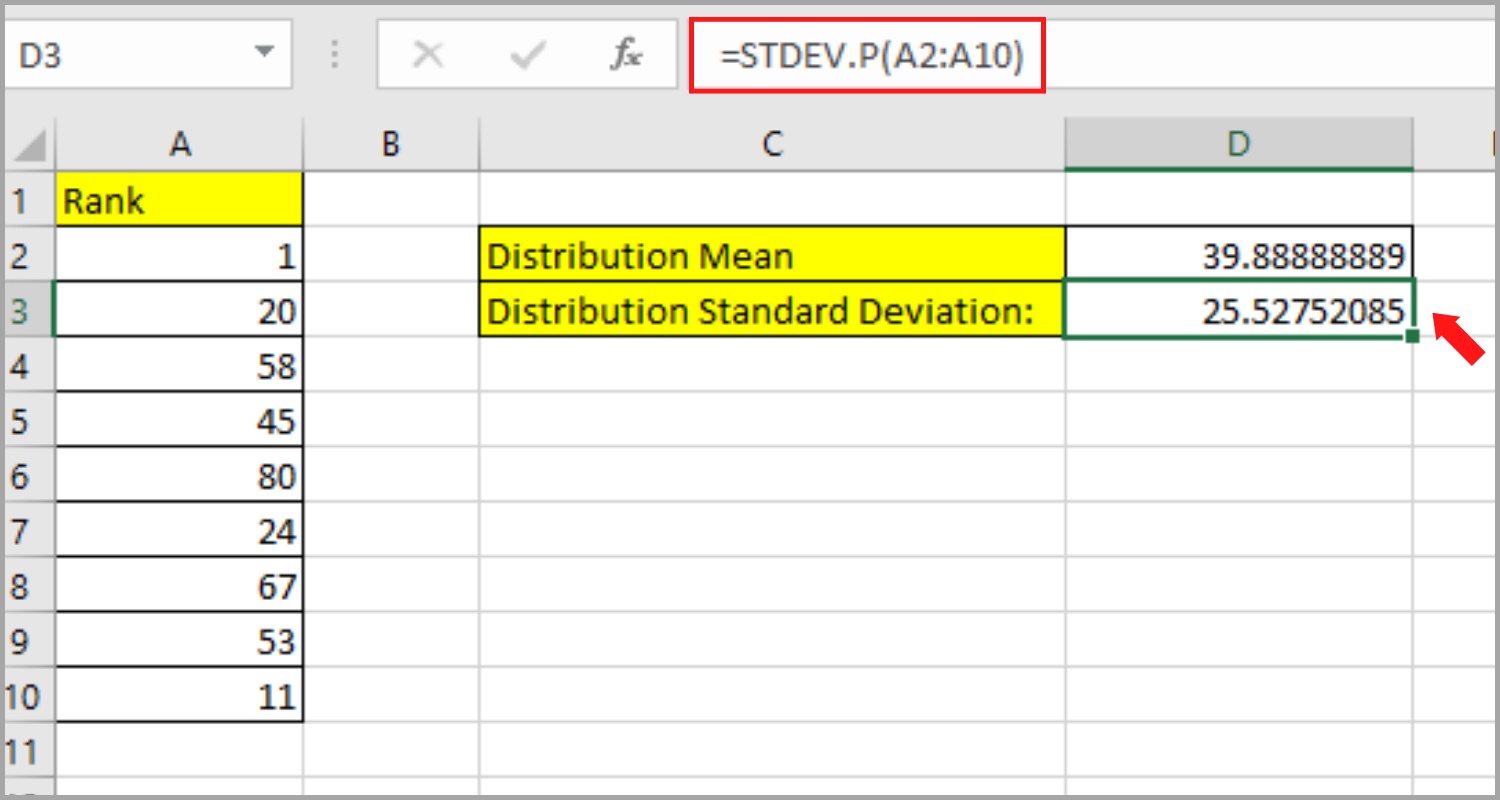Viewport: 1500px width, 800px height.
Task: Click the cell showing 25.52752085
Action: point(1238,310)
